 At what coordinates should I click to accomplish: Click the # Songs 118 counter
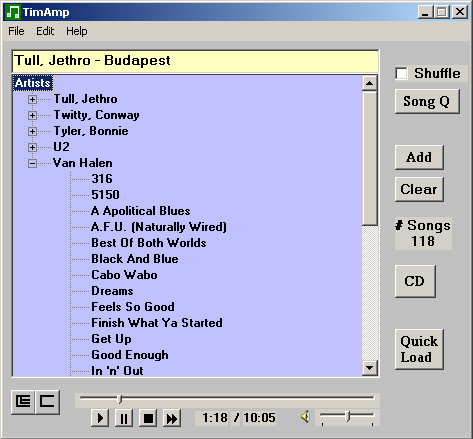click(x=423, y=233)
